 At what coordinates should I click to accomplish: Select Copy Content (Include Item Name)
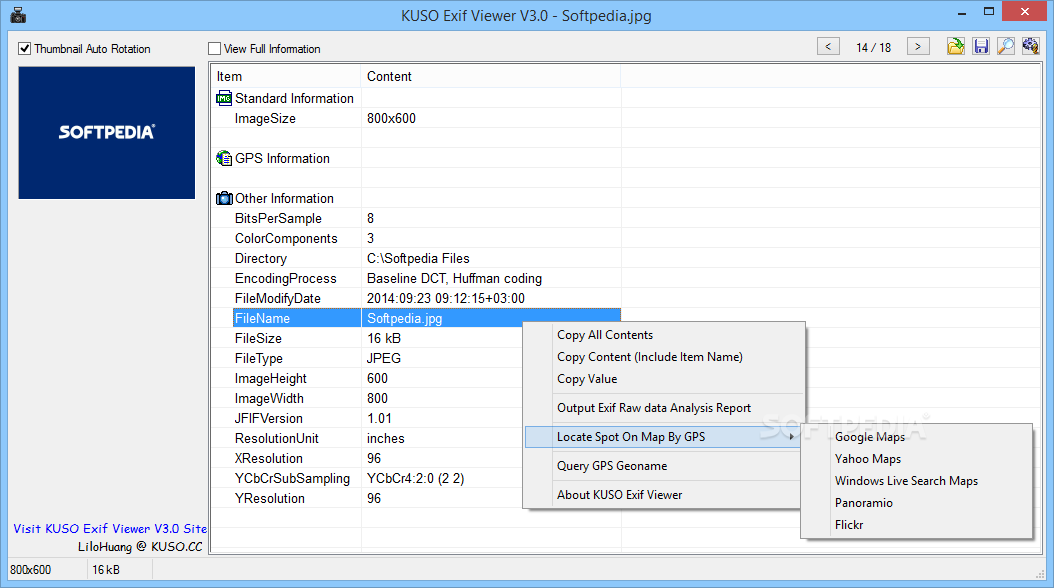(649, 357)
